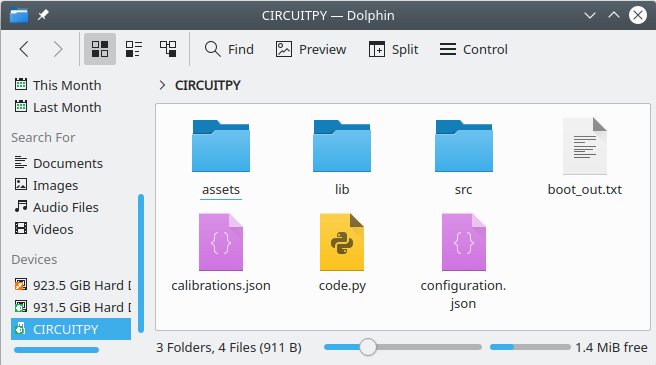Click the Last Month sidebar entry
This screenshot has width=656, height=365.
pyautogui.click(x=71, y=107)
